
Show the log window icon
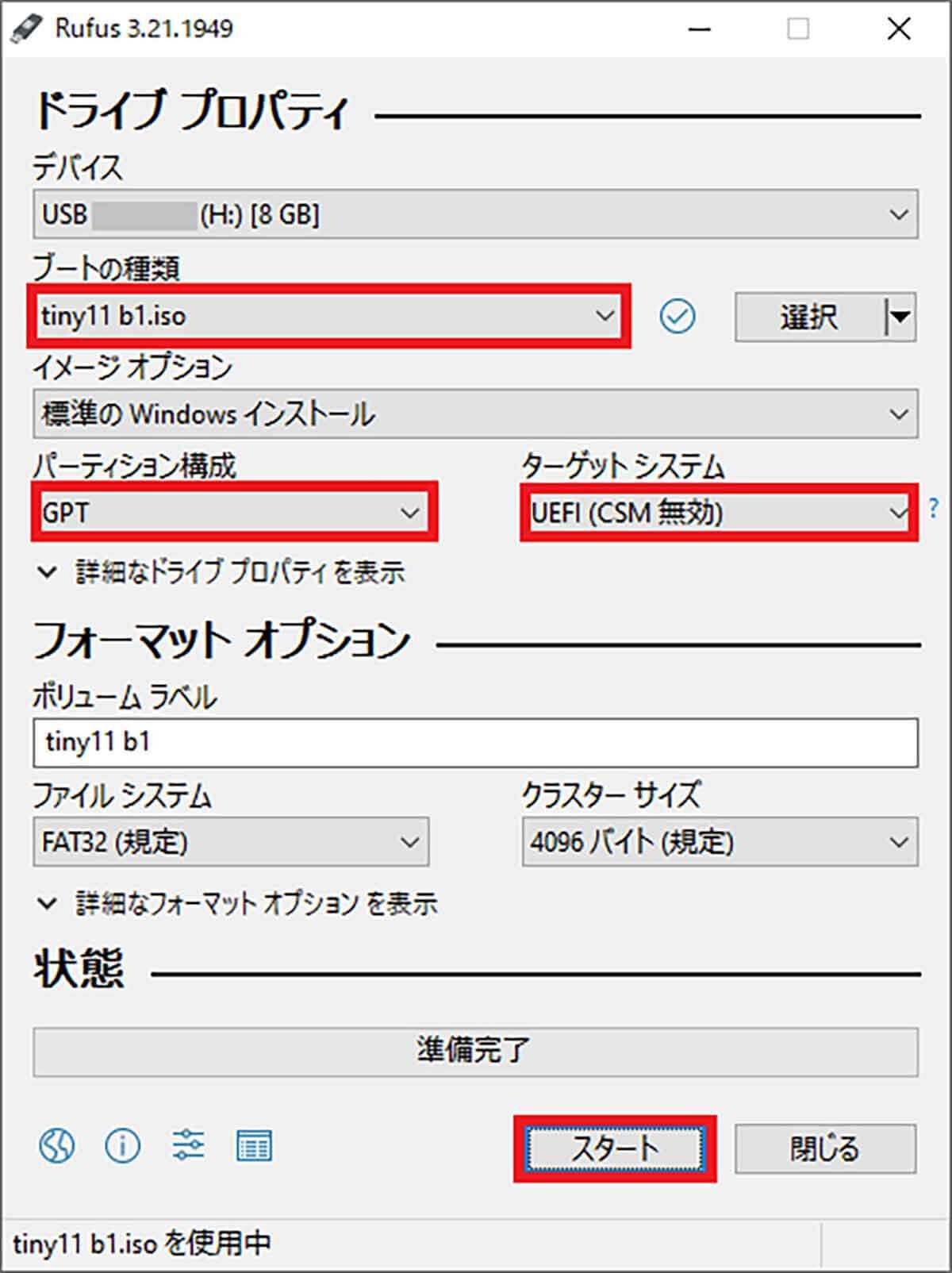pos(254,1146)
